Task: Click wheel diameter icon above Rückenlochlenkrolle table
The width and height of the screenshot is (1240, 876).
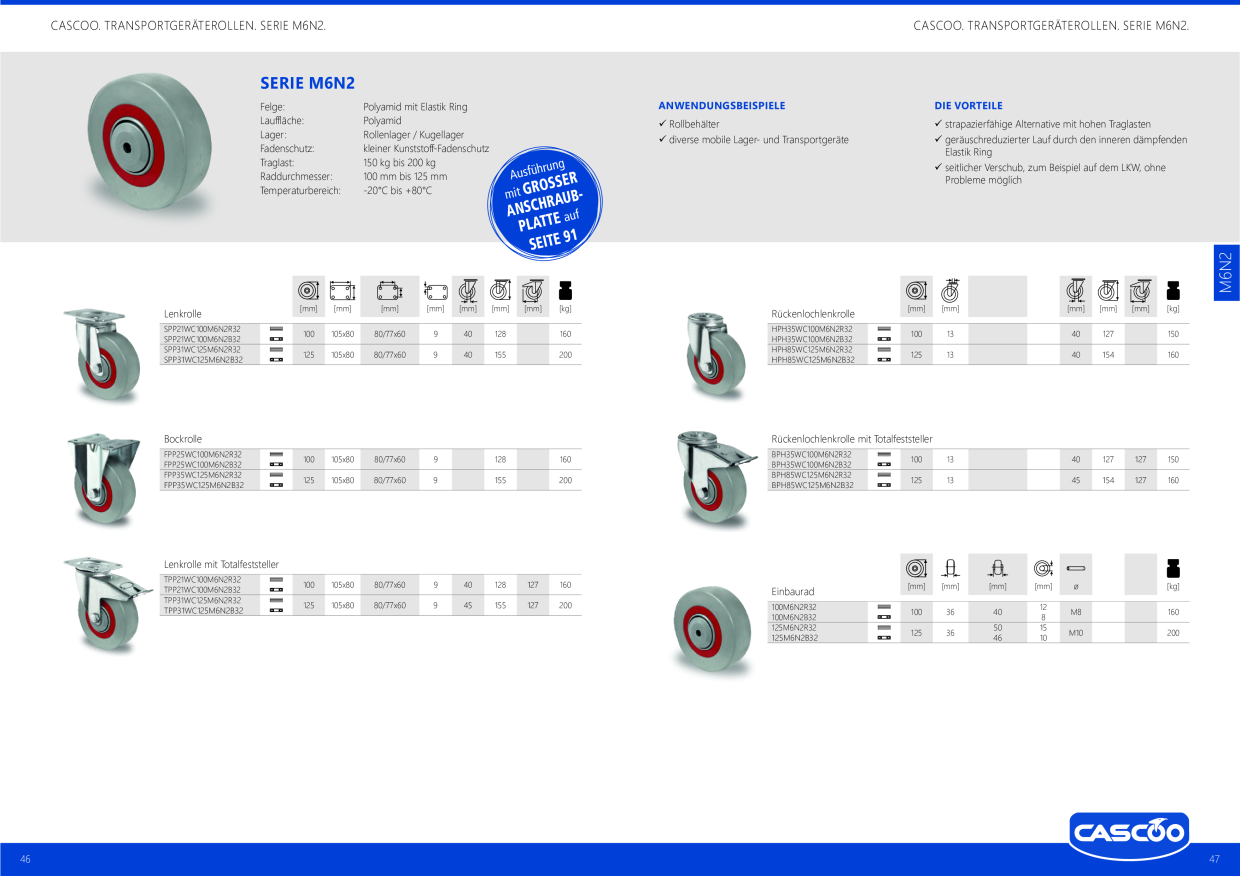Action: tap(916, 290)
